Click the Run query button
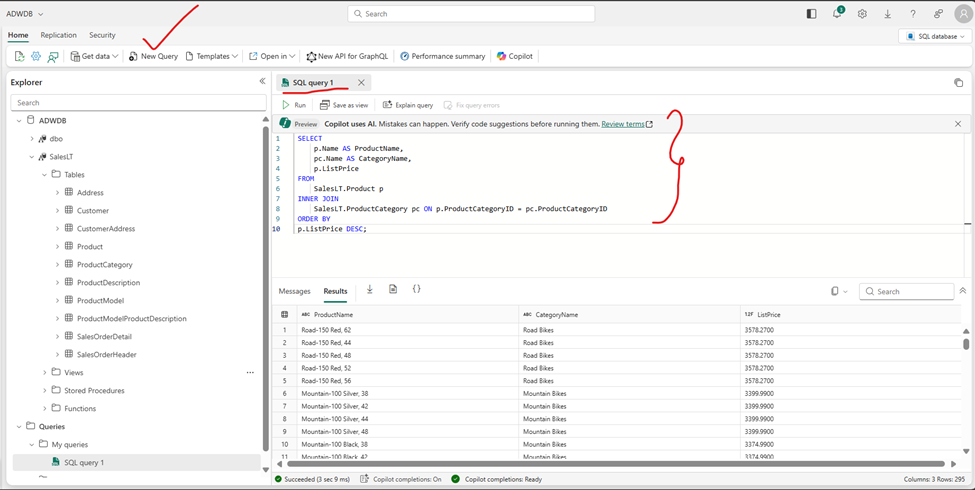The width and height of the screenshot is (975, 490). [294, 105]
